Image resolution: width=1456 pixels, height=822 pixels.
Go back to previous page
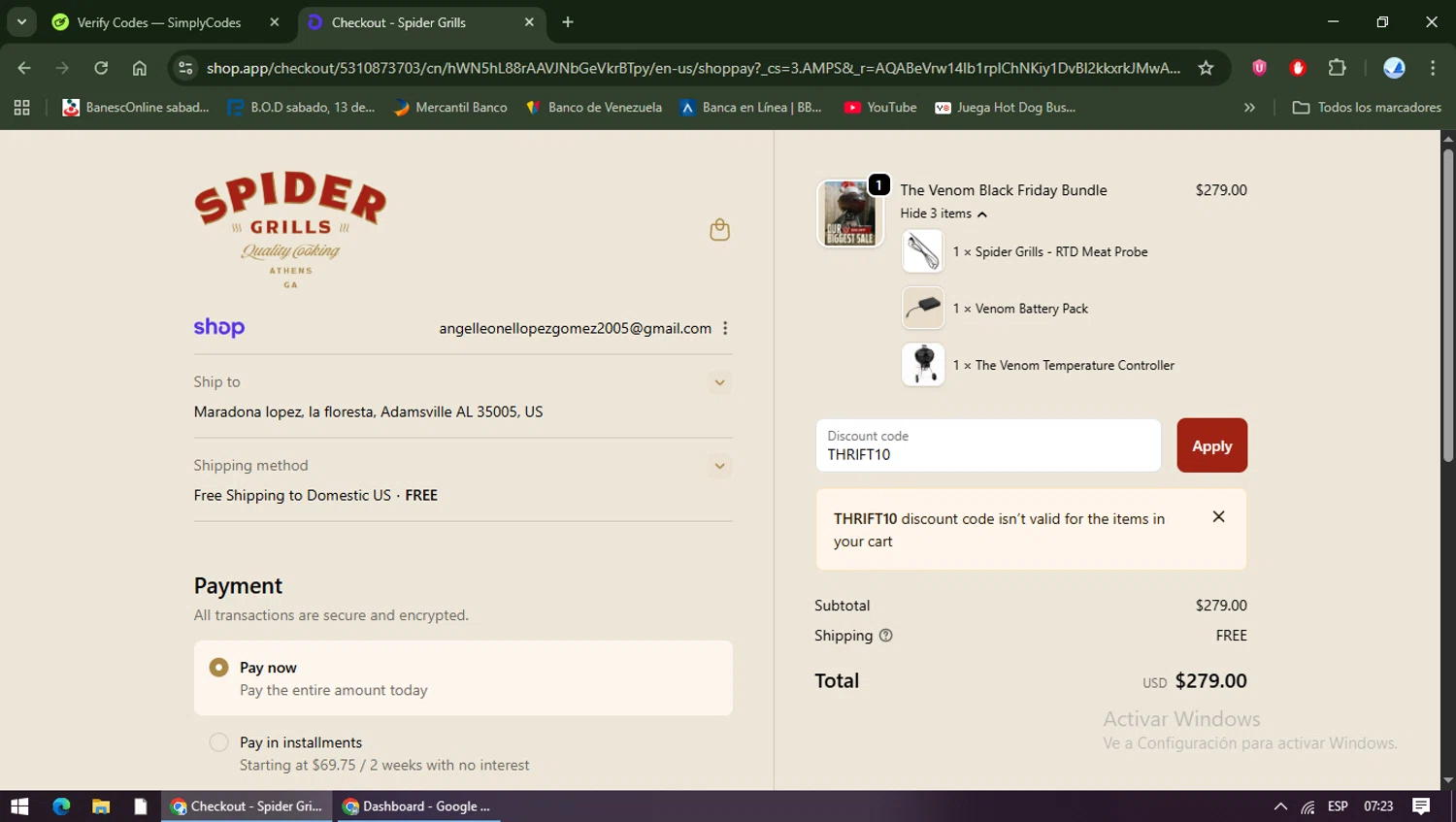coord(24,68)
